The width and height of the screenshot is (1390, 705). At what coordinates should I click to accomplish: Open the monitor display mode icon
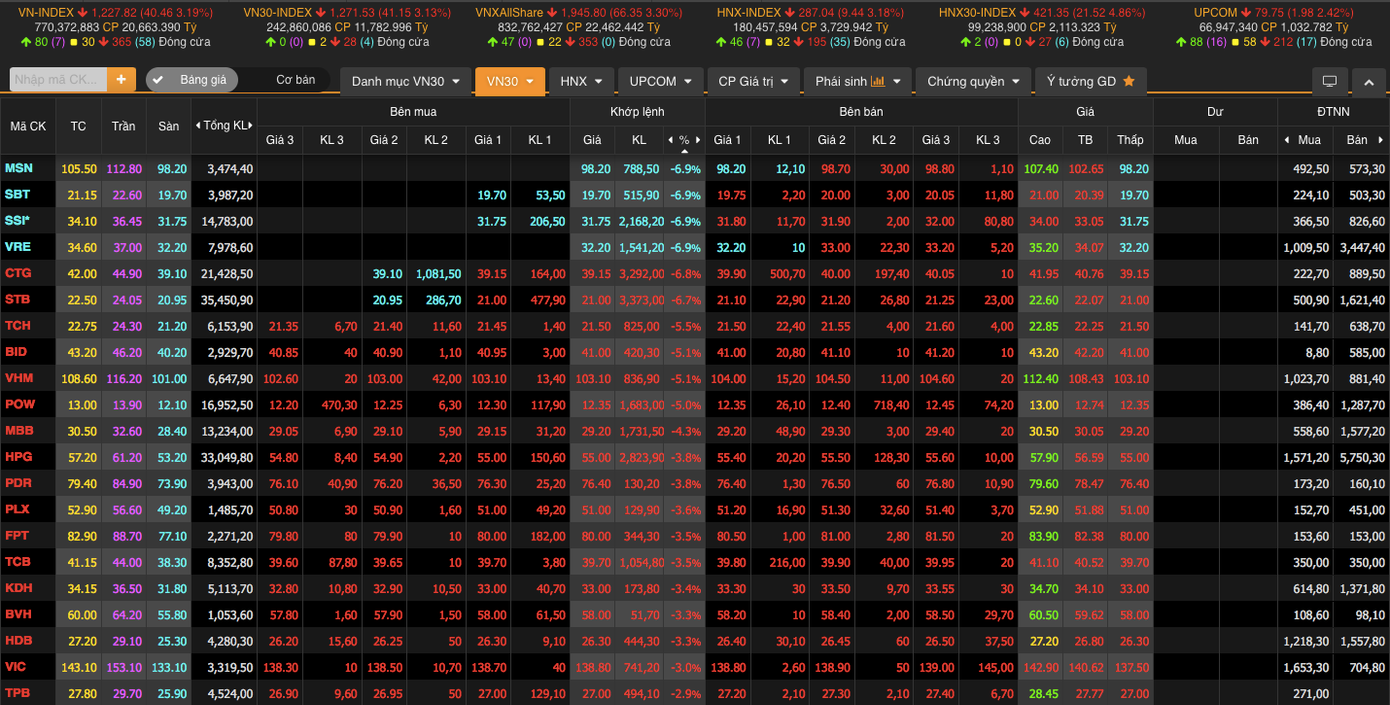(x=1329, y=81)
